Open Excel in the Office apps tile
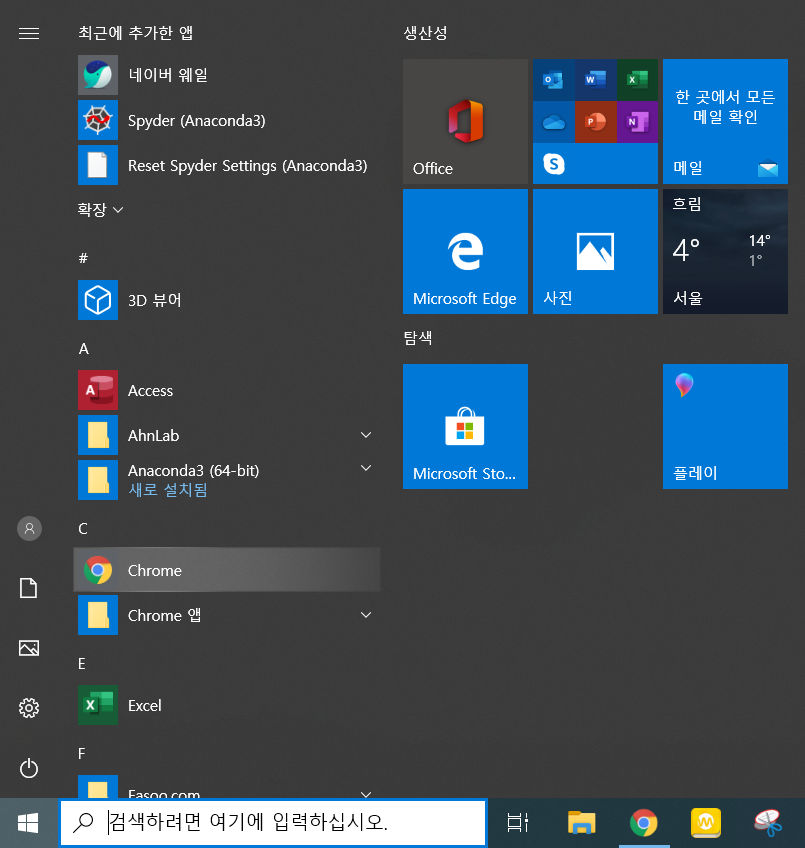This screenshot has width=805, height=848. [637, 80]
